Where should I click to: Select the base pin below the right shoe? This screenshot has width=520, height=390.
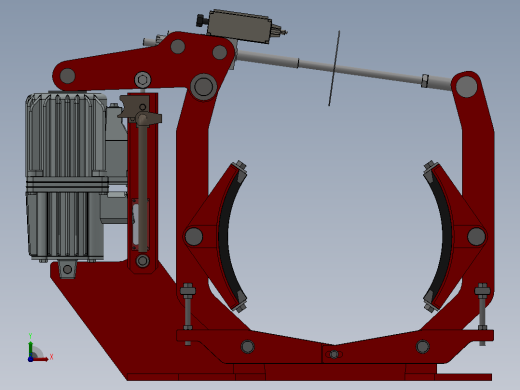pyautogui.click(x=423, y=347)
